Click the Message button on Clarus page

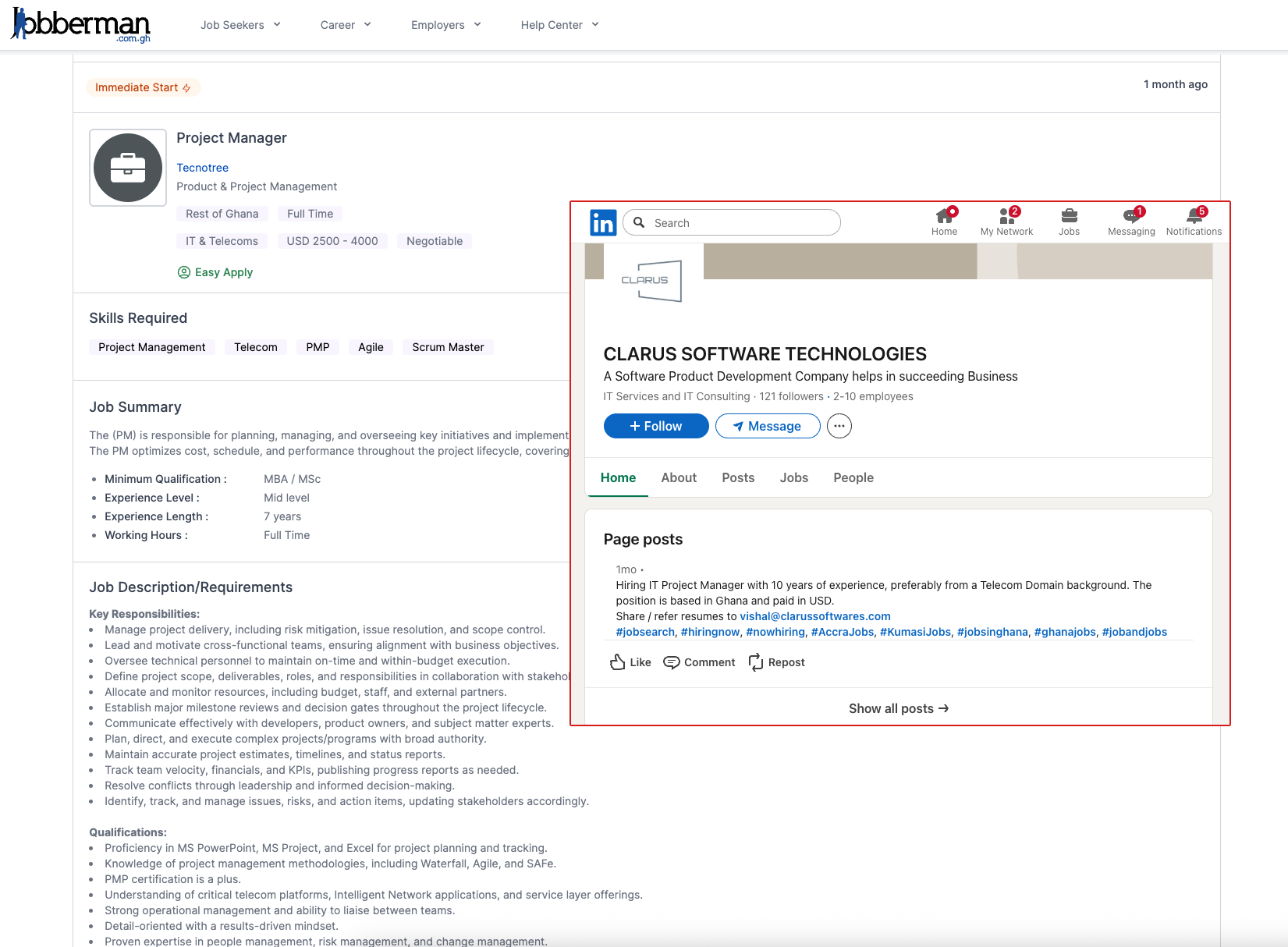(x=768, y=426)
